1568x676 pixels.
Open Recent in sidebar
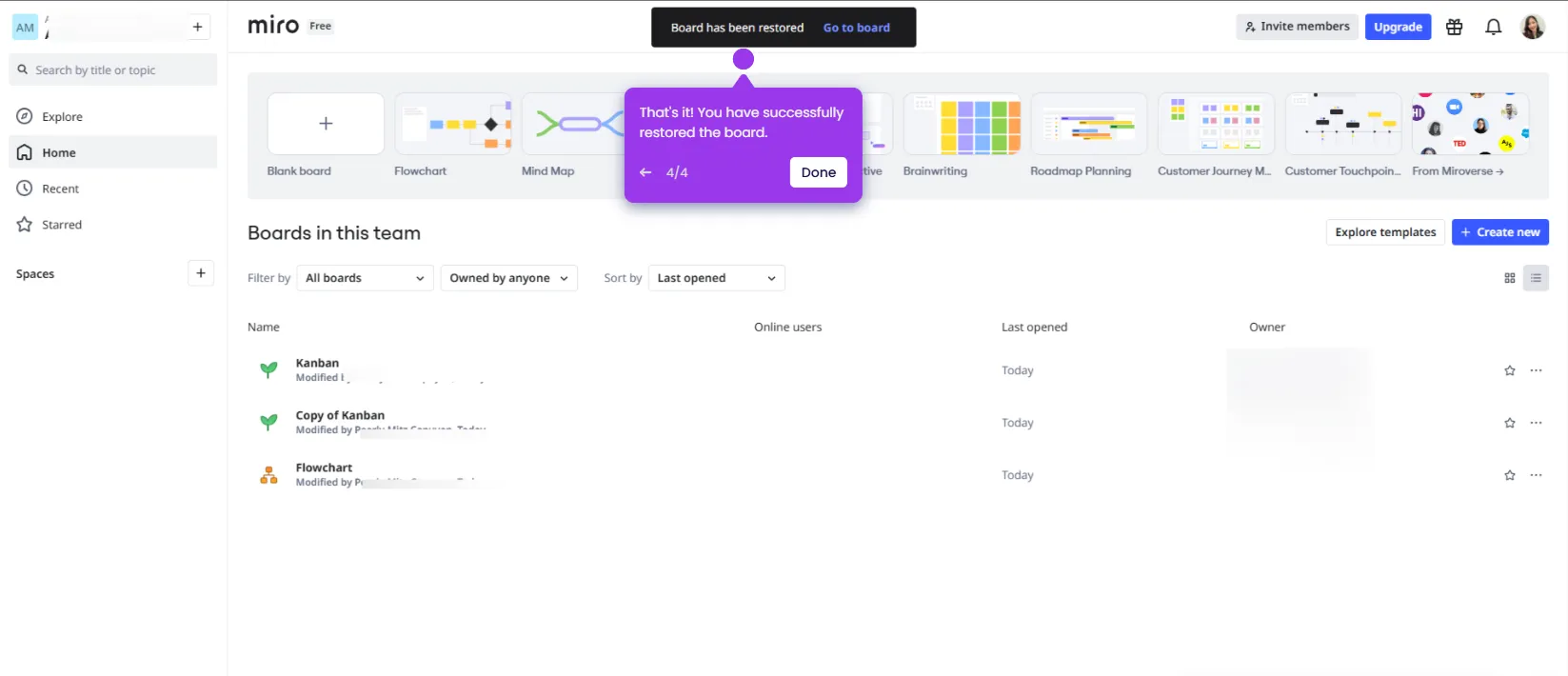click(113, 189)
